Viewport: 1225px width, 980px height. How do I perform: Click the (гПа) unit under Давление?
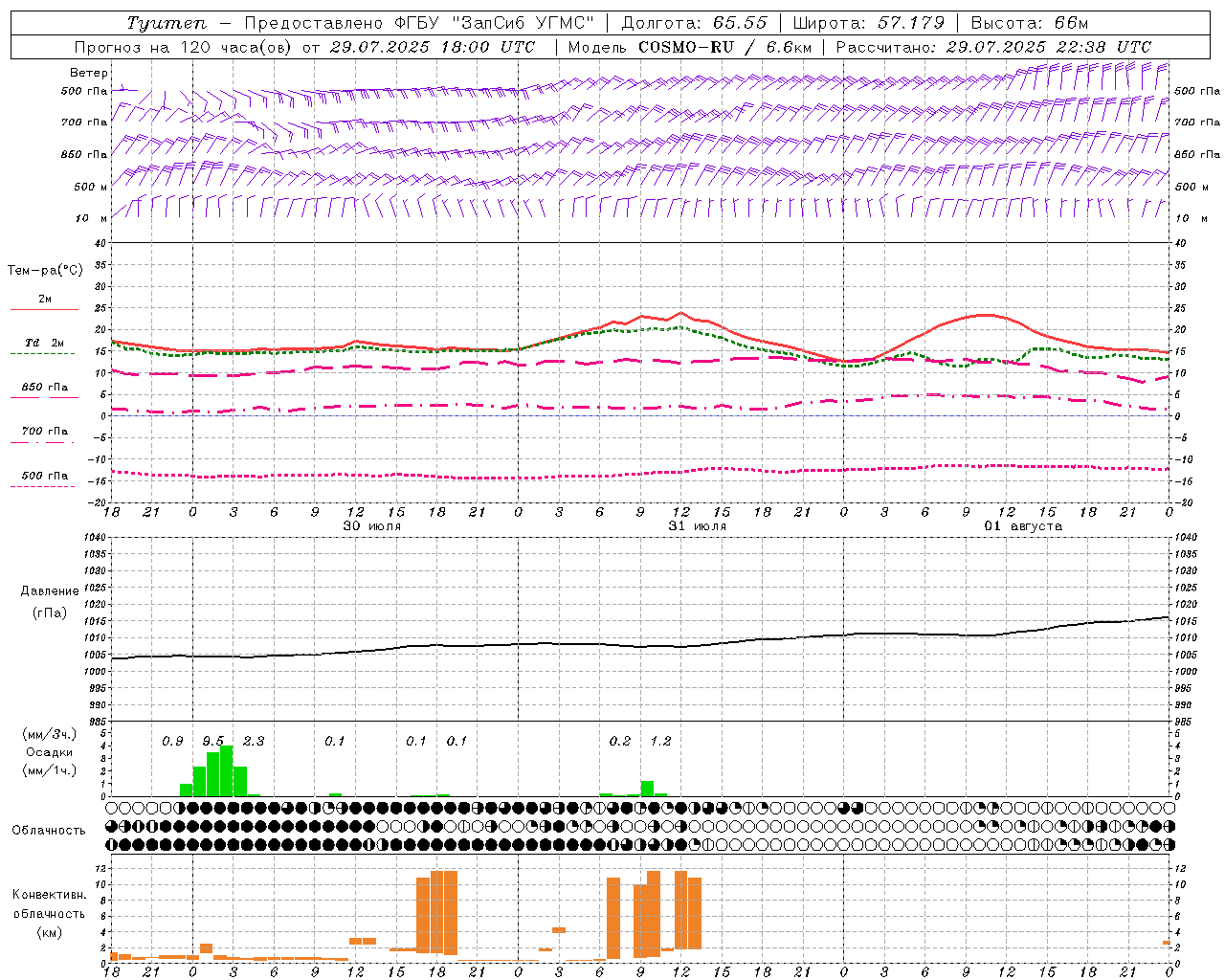[50, 613]
